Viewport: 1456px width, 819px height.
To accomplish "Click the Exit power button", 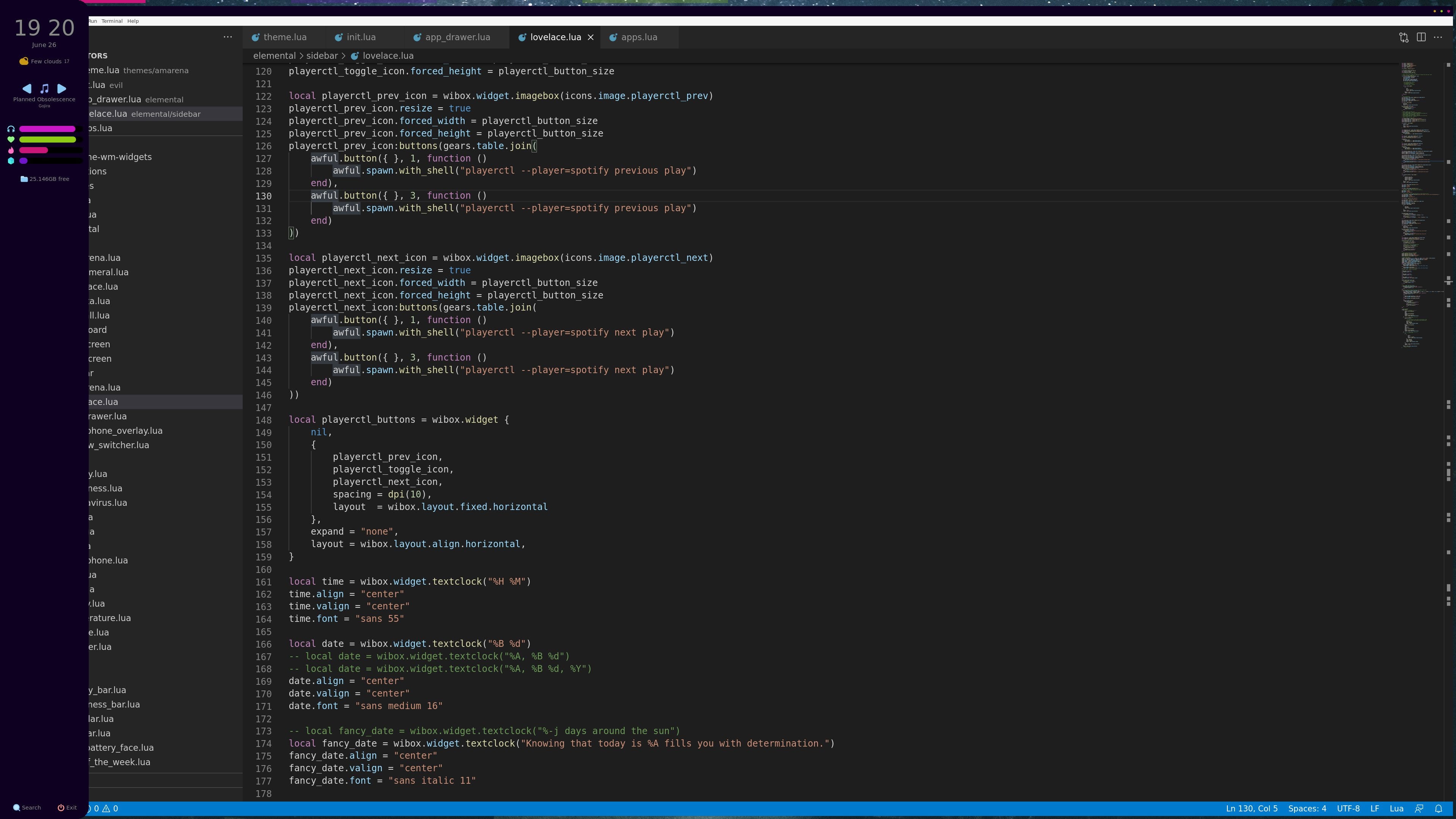I will (x=67, y=808).
